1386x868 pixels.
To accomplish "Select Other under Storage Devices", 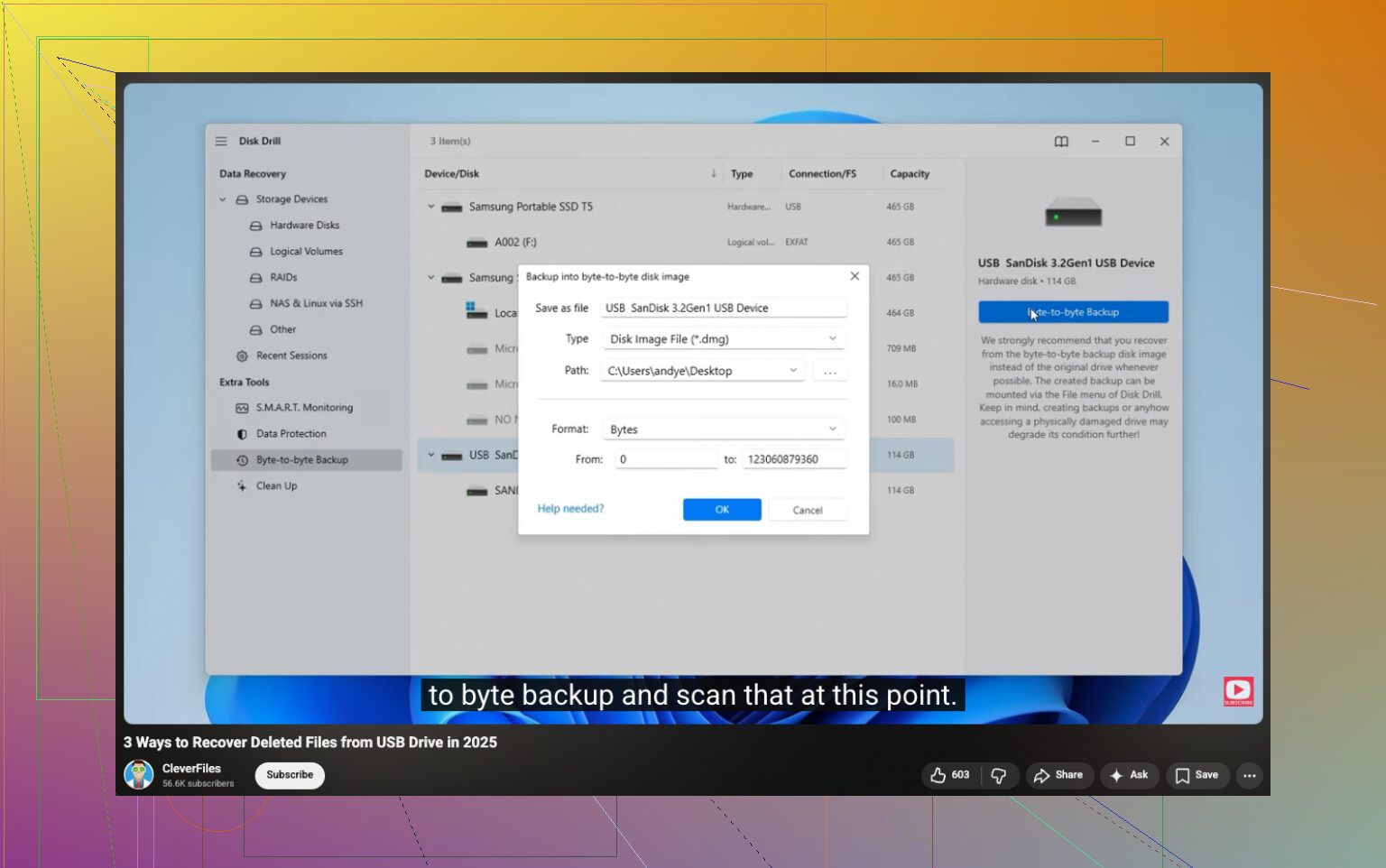I will (282, 330).
